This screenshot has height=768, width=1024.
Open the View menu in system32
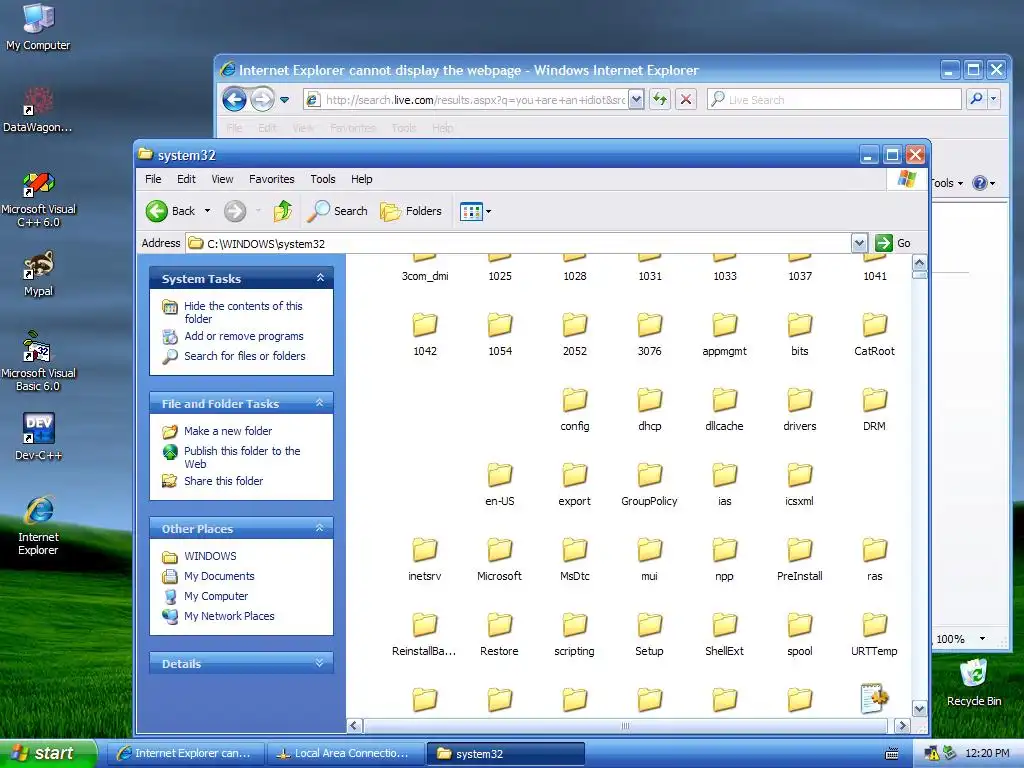click(x=222, y=179)
